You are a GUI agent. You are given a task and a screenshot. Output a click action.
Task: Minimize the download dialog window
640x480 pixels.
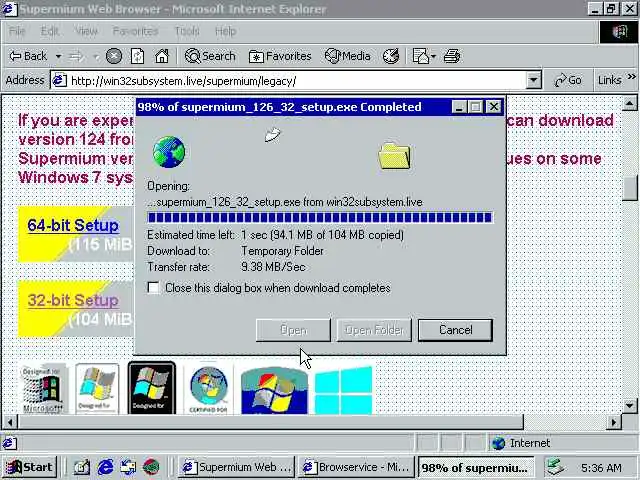click(x=459, y=107)
